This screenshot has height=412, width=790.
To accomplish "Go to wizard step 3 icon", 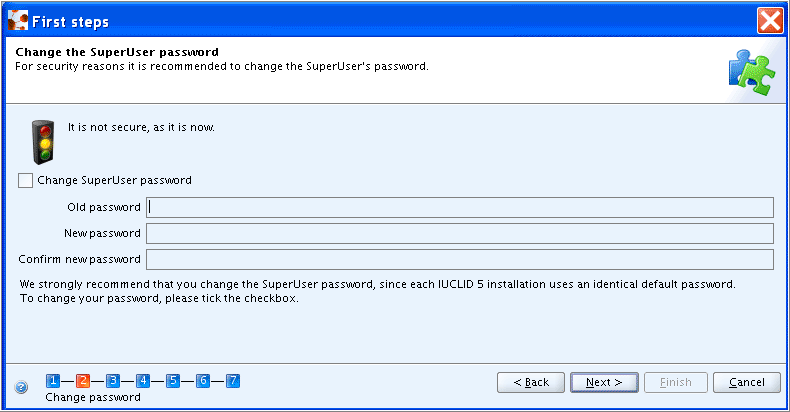I will [113, 381].
